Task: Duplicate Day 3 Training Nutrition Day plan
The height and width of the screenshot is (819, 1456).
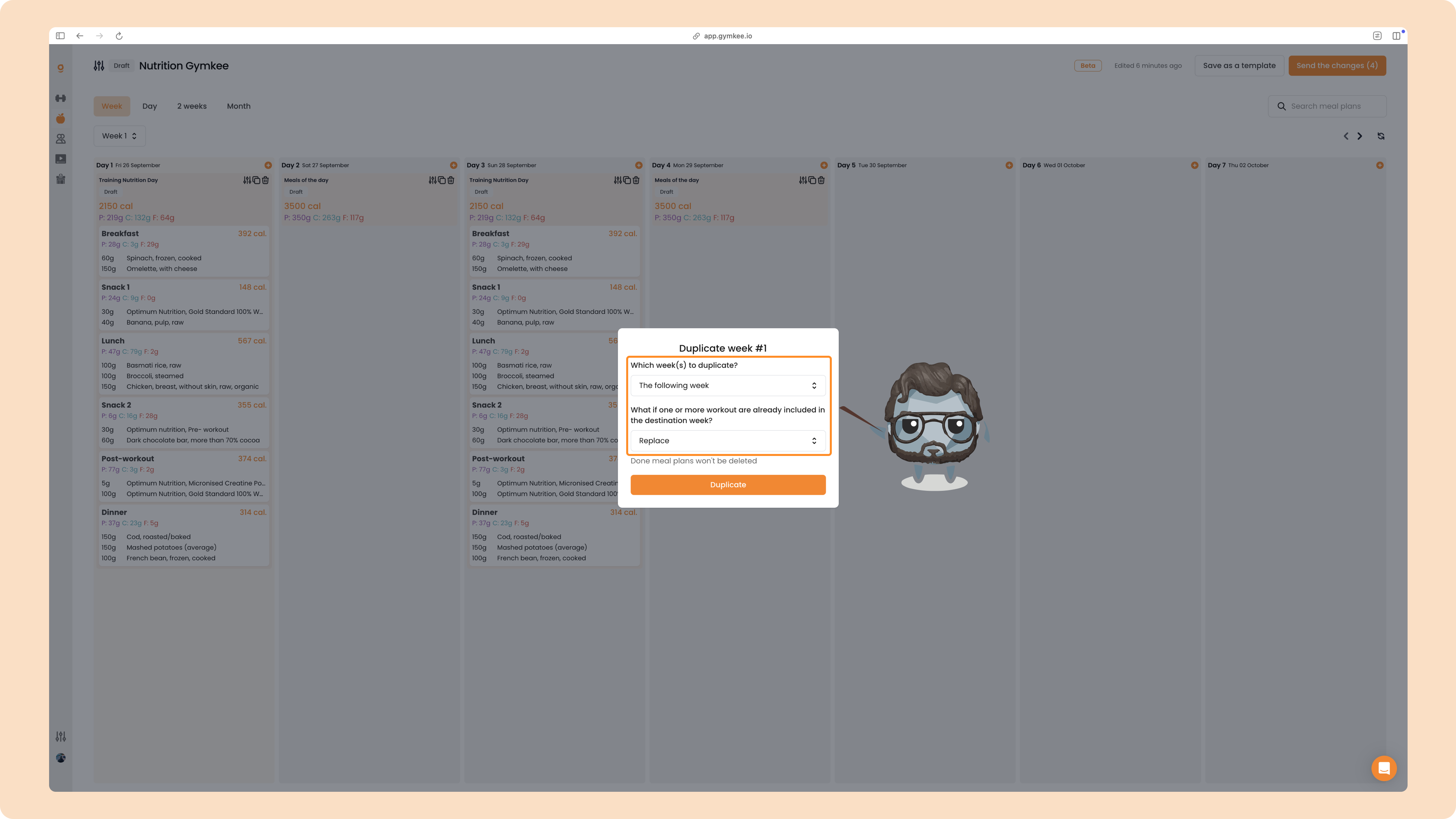Action: (x=627, y=180)
